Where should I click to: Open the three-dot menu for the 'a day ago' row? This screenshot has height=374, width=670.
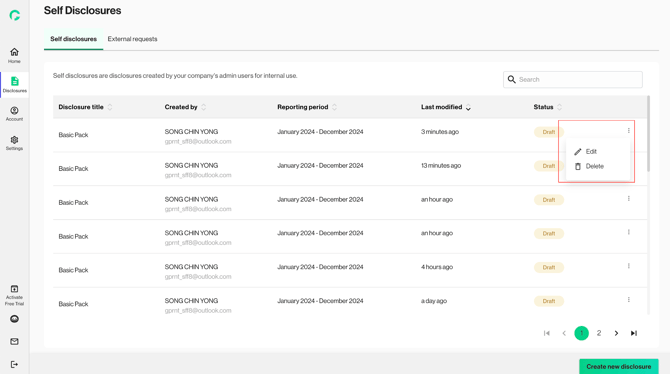629,300
